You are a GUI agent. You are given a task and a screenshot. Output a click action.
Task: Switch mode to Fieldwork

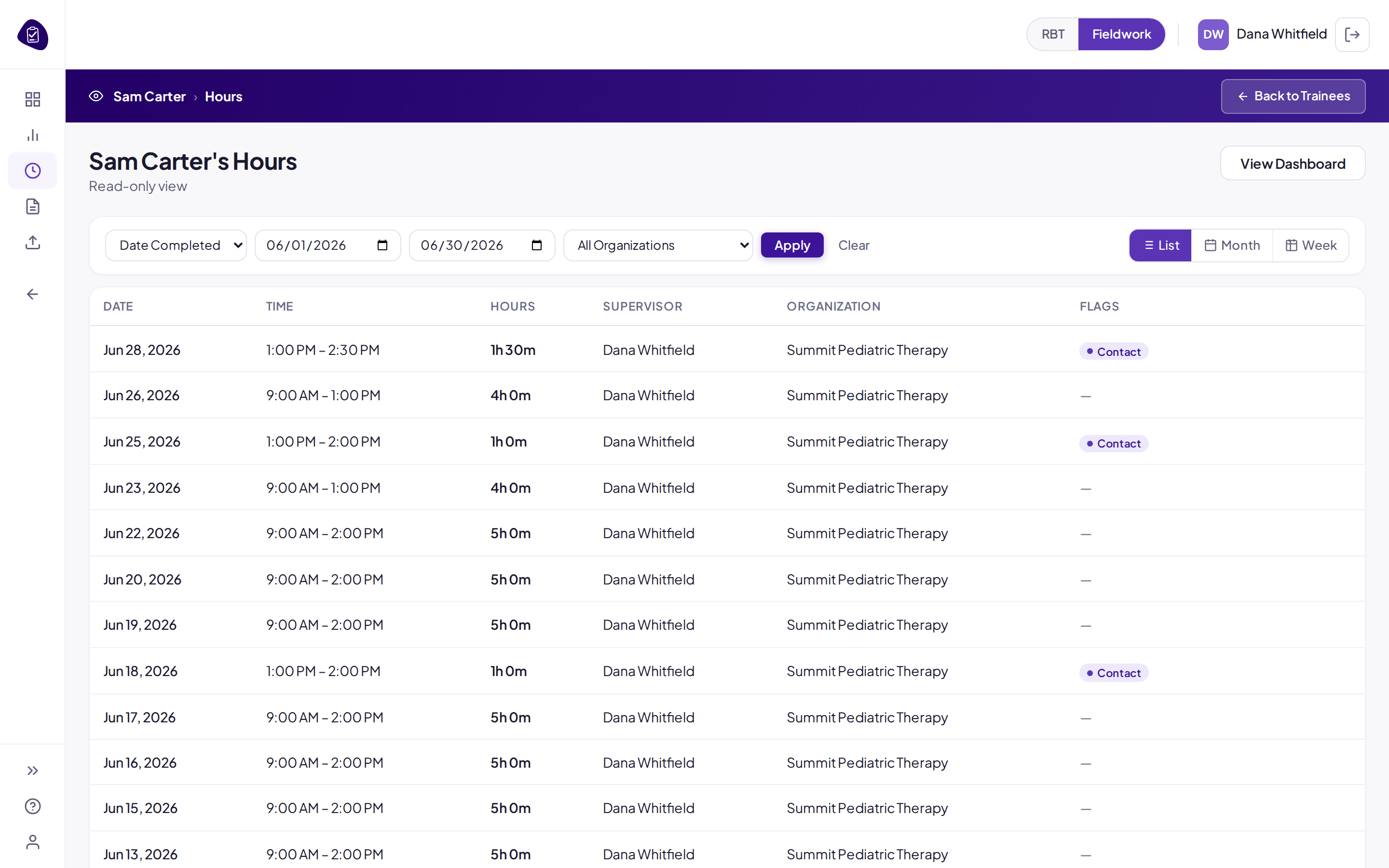1121,34
